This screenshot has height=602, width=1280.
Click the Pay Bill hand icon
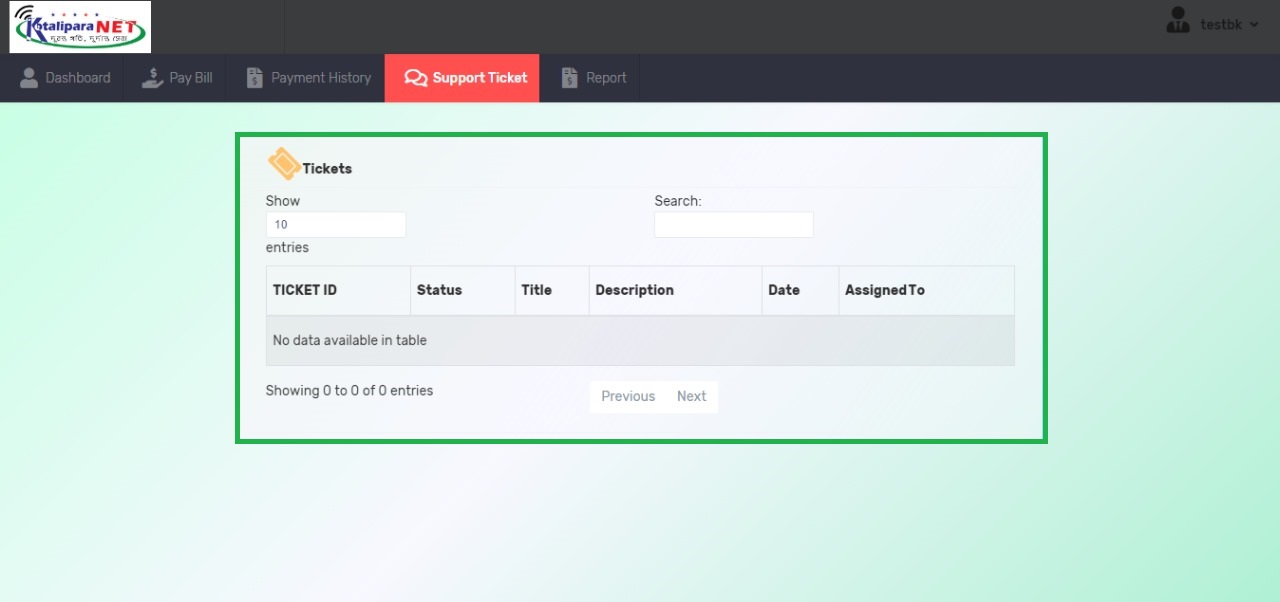(x=152, y=78)
